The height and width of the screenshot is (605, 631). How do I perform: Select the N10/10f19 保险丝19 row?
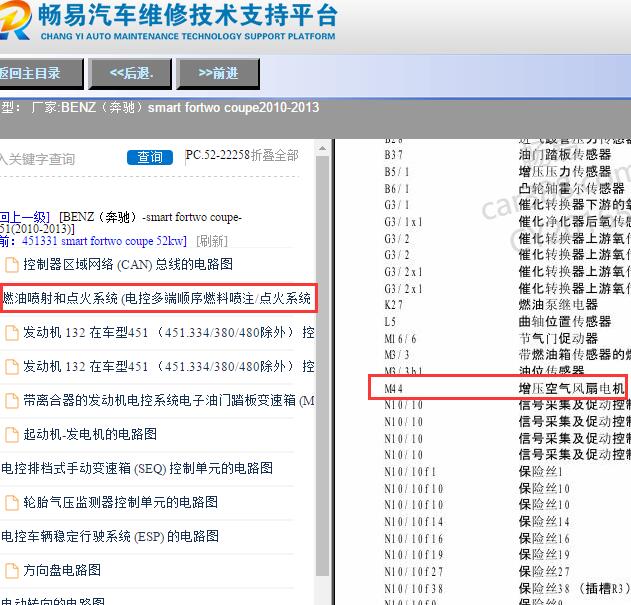(x=477, y=555)
